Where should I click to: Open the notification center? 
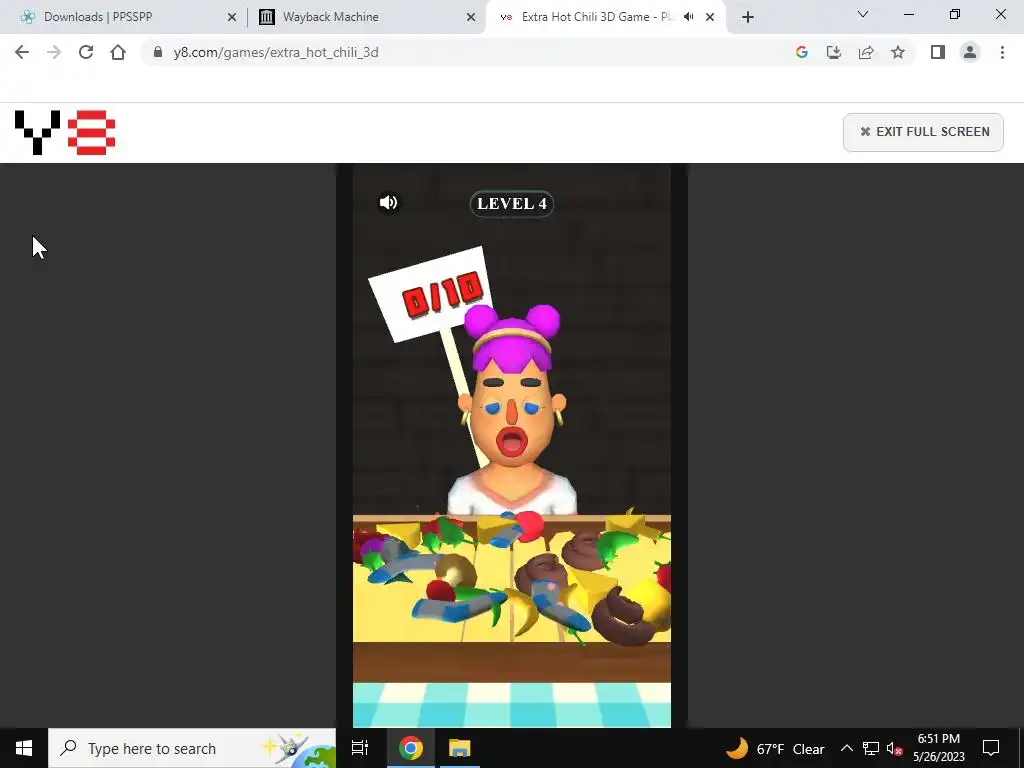click(x=991, y=748)
